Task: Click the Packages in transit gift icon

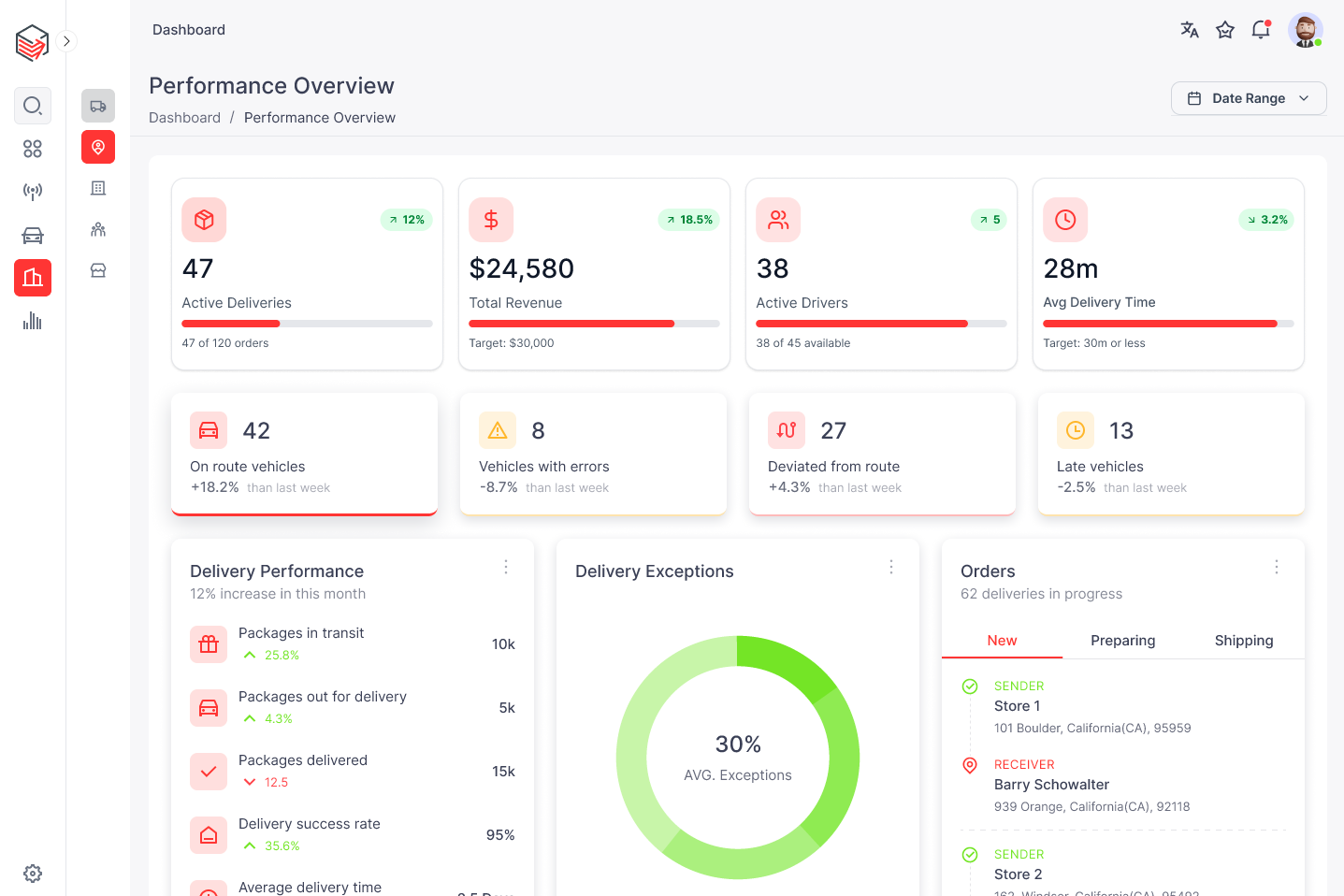Action: (209, 644)
